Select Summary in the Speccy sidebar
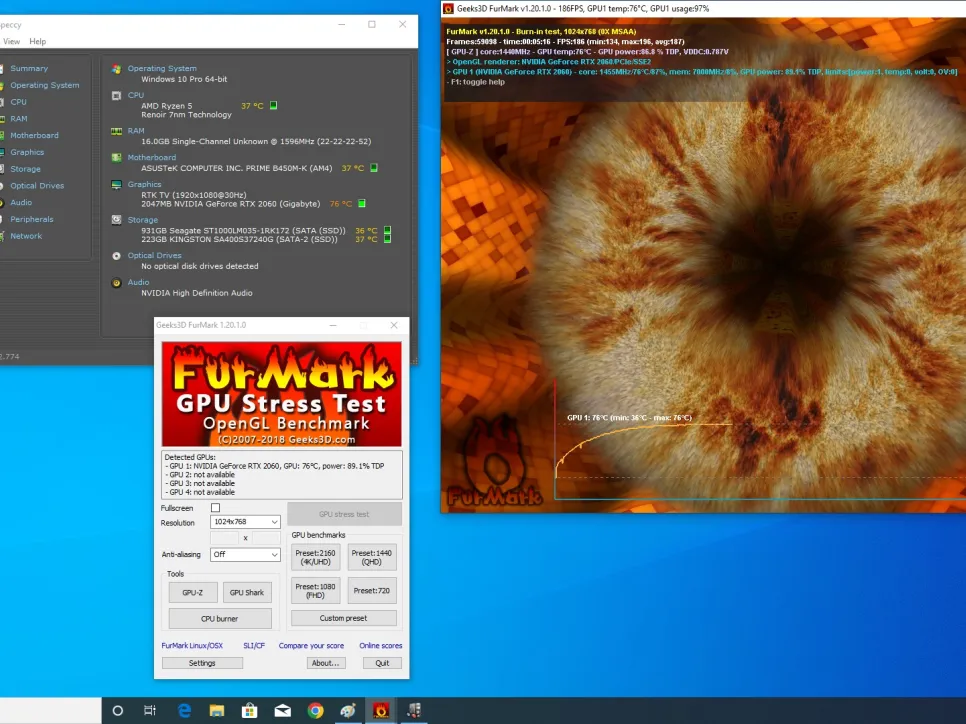Image resolution: width=966 pixels, height=724 pixels. pos(29,68)
